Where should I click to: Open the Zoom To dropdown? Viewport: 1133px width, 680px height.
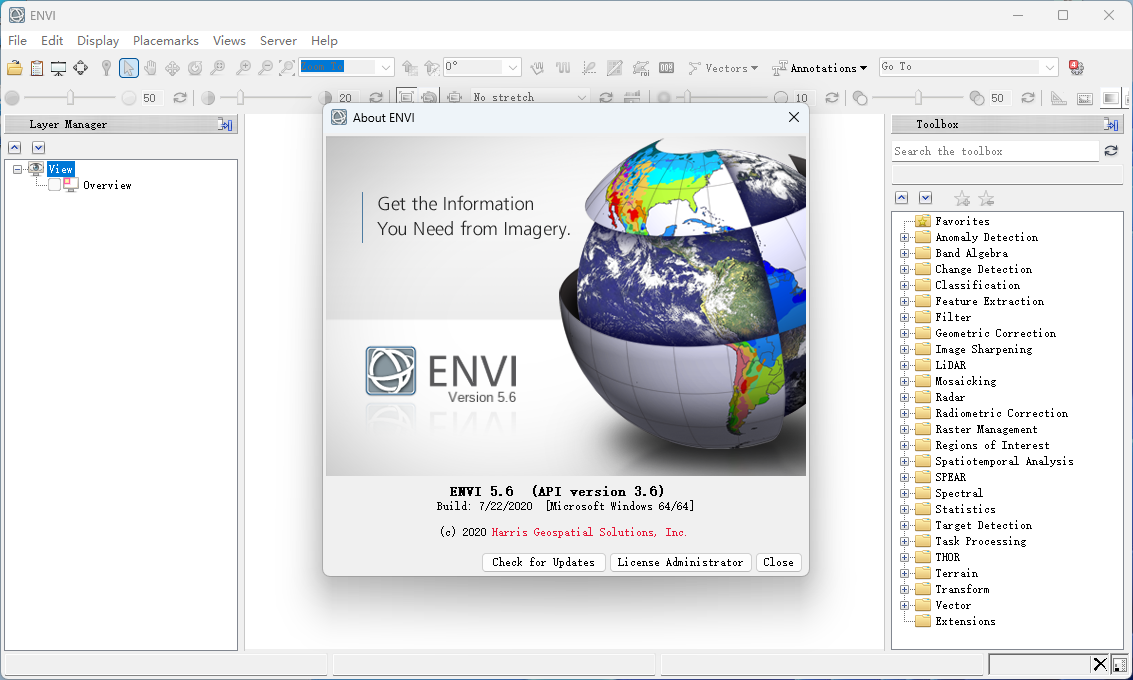(x=386, y=67)
